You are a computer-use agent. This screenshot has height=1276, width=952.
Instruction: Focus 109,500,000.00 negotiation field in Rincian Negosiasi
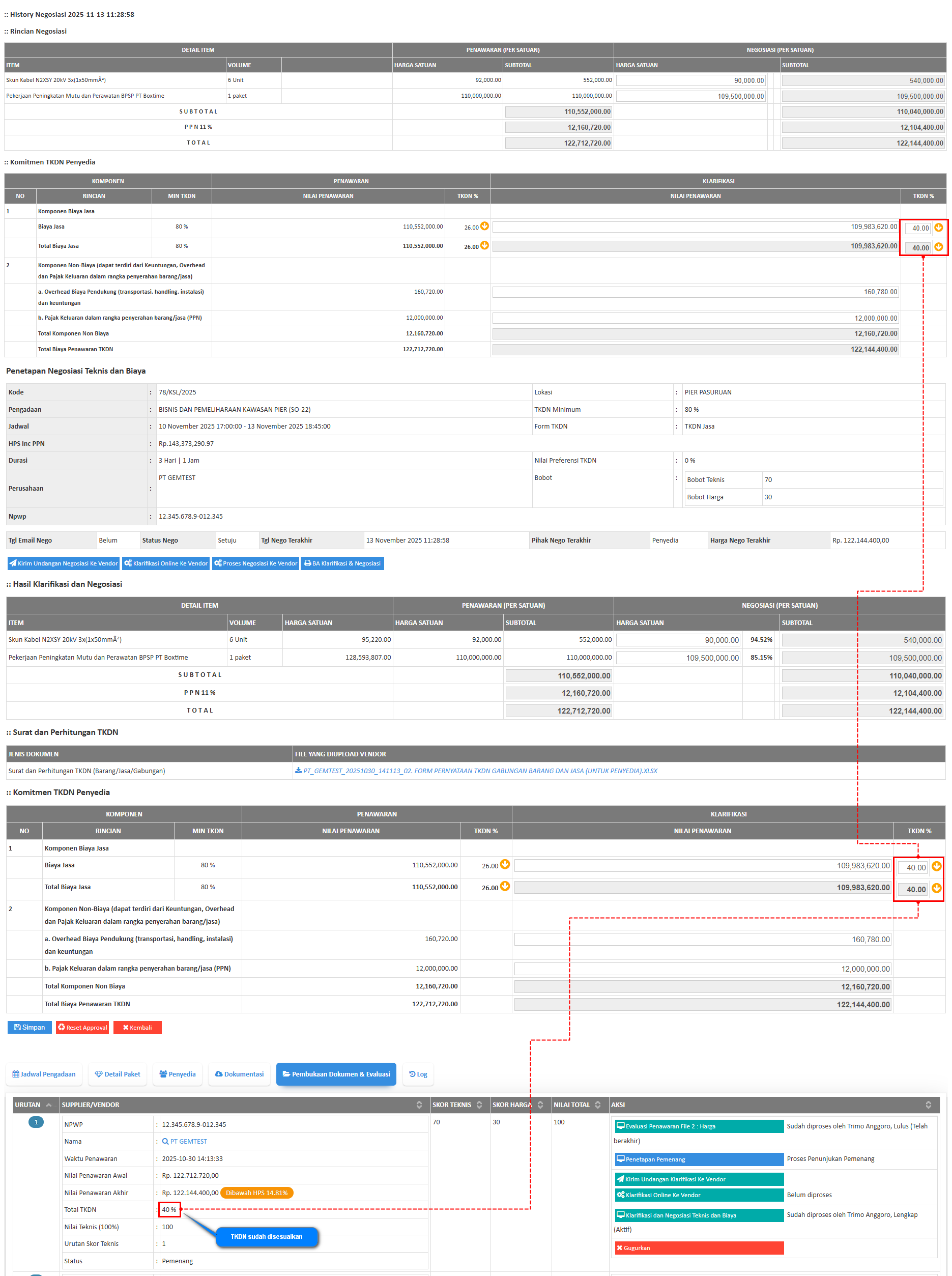690,96
